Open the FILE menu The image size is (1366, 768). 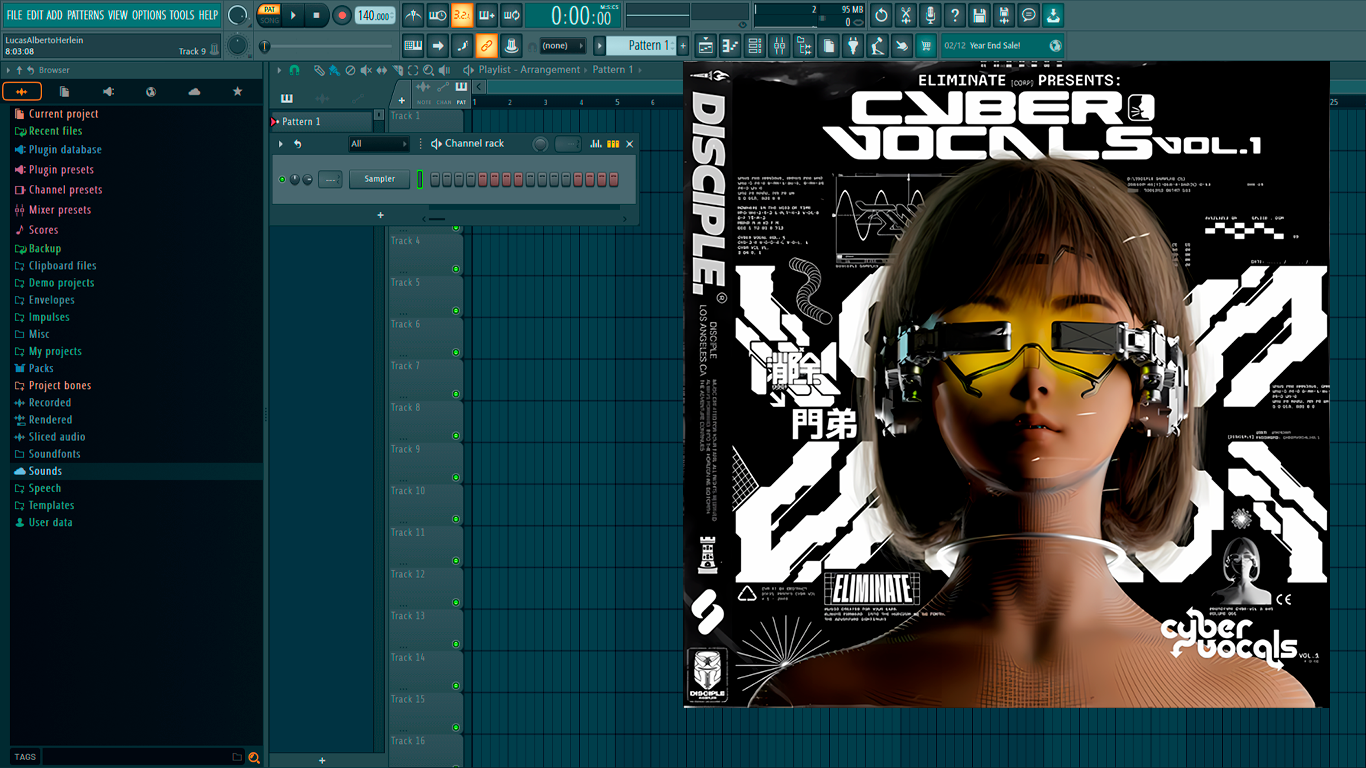pos(14,15)
